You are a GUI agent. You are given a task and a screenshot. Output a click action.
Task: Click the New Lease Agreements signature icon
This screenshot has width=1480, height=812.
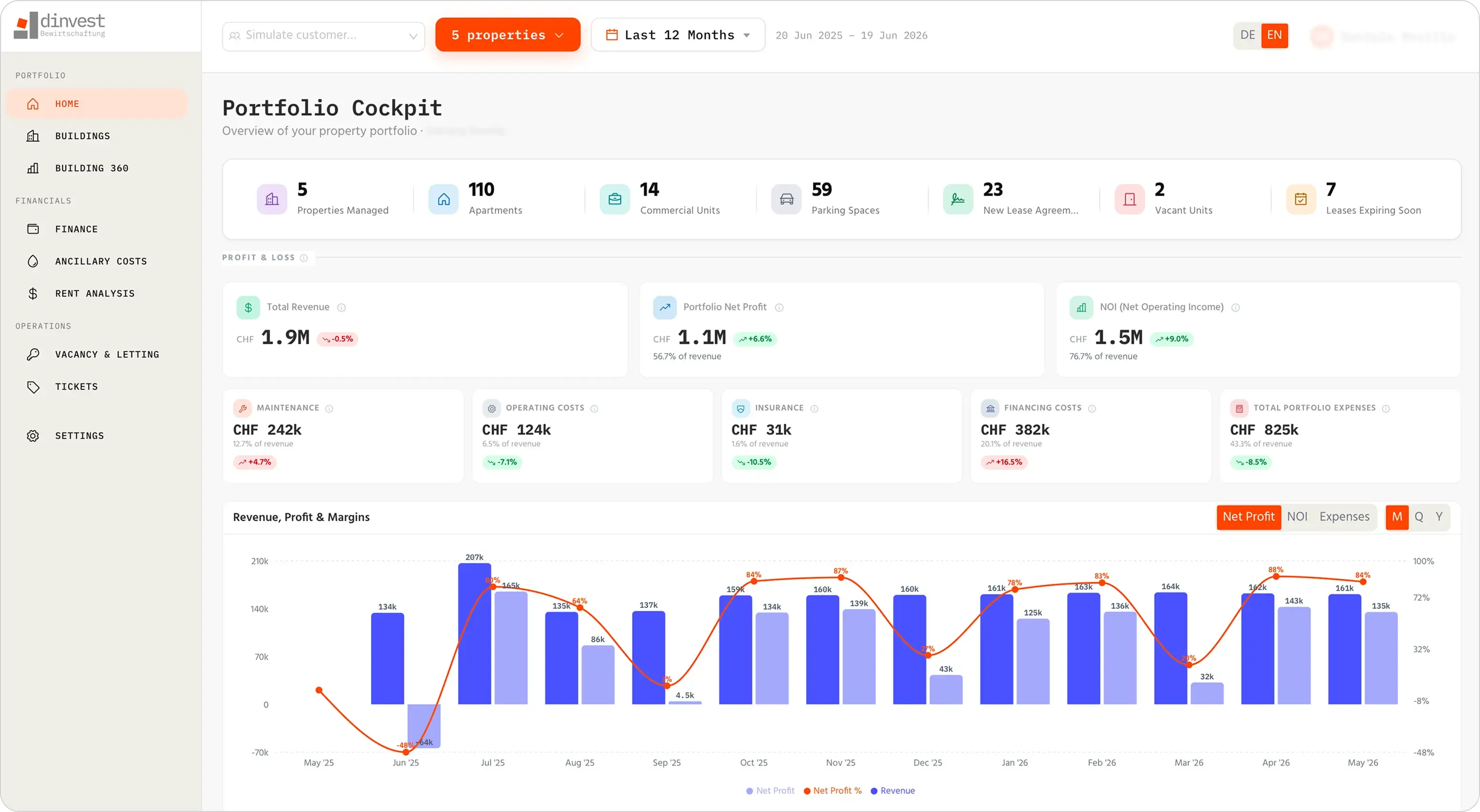pyautogui.click(x=958, y=199)
